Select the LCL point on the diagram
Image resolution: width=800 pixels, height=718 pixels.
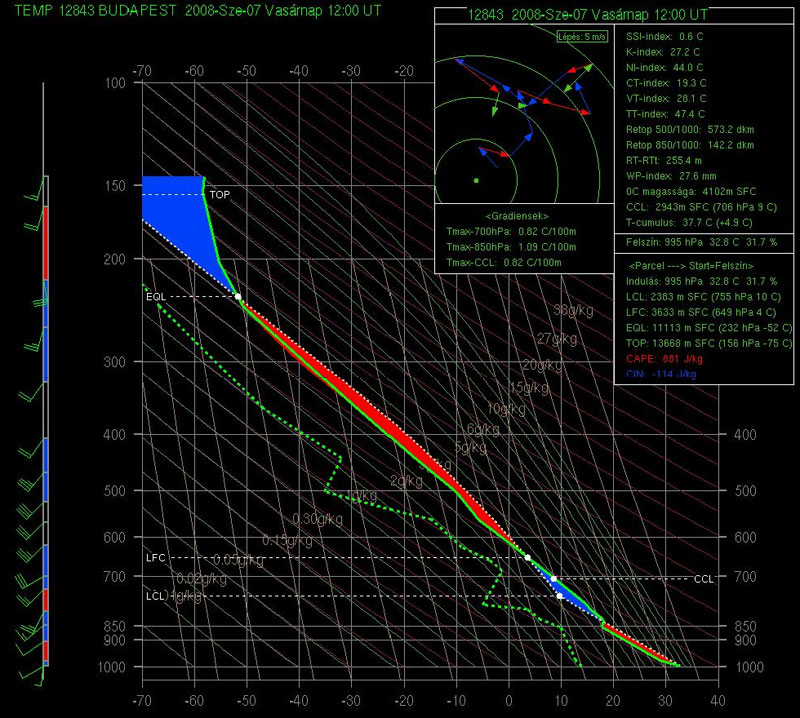point(560,596)
